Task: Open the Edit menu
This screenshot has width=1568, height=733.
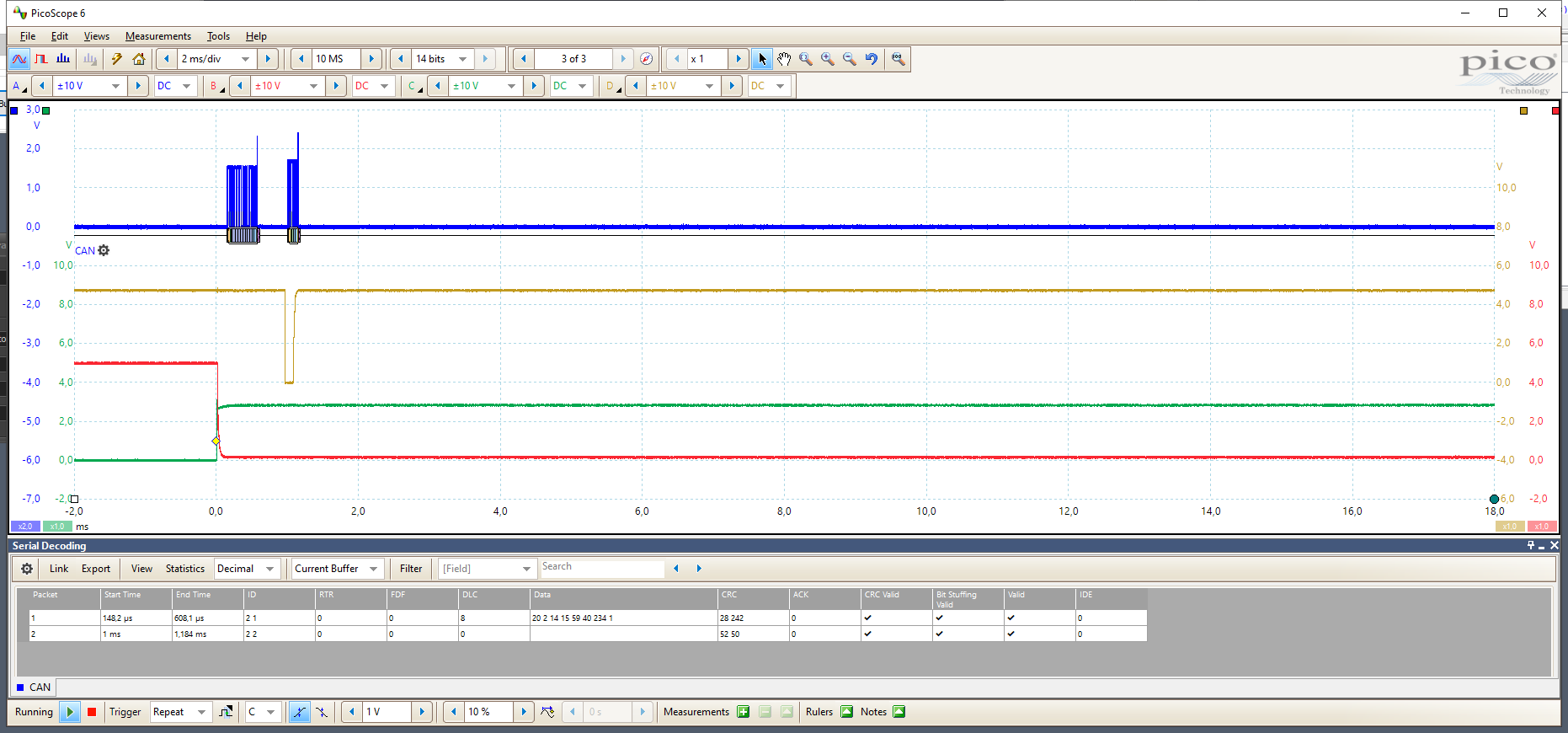Action: point(60,36)
